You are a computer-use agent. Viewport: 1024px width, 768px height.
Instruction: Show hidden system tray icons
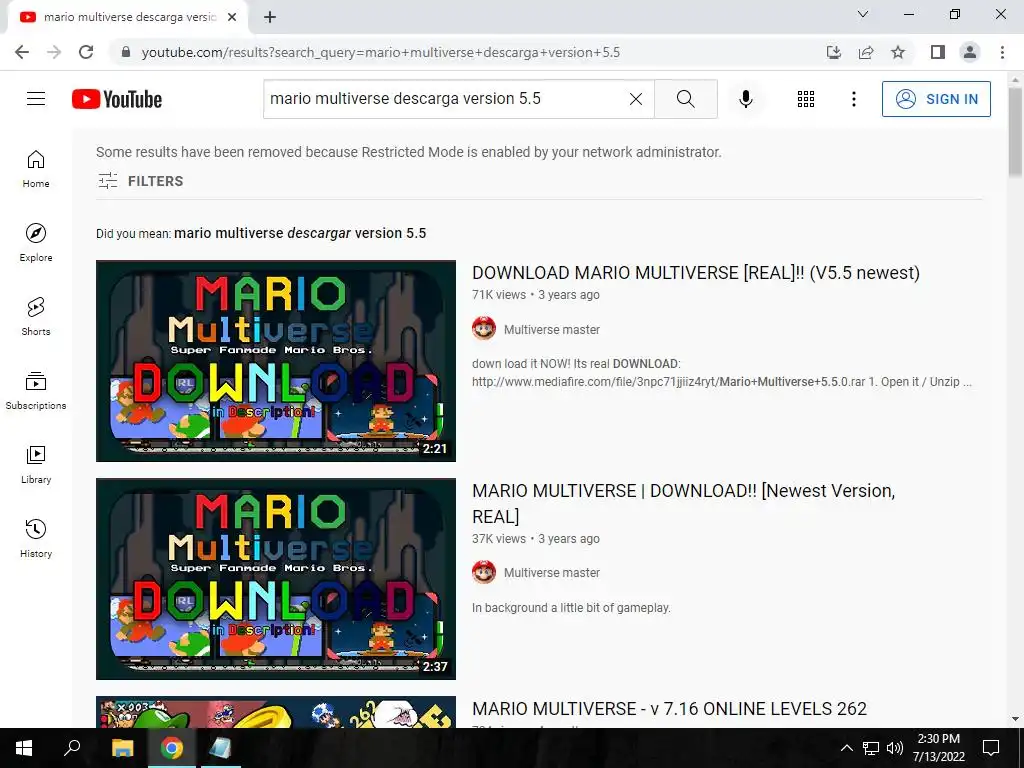coord(846,748)
